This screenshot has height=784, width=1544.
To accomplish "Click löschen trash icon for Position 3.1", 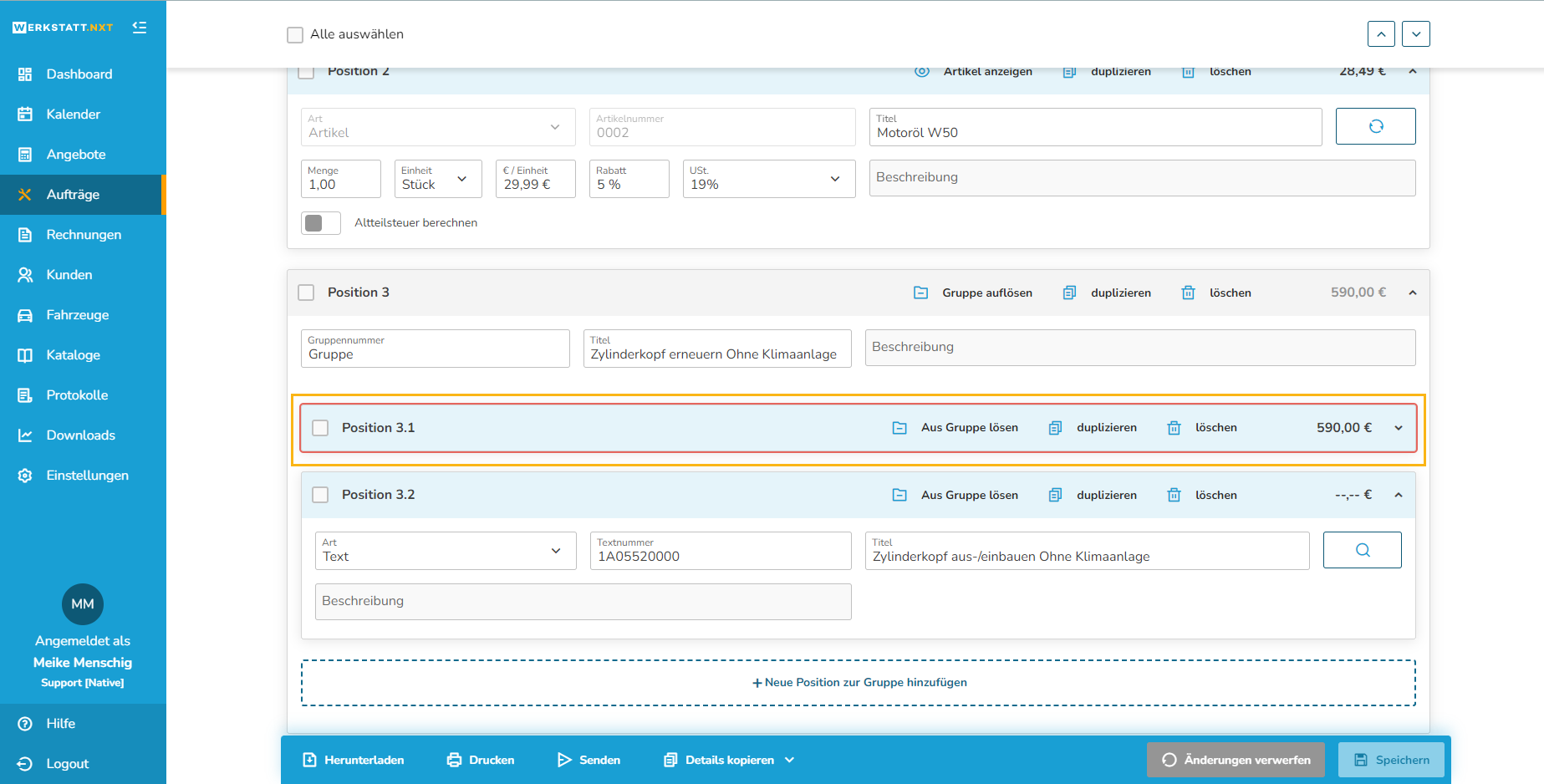I will pos(1174,428).
